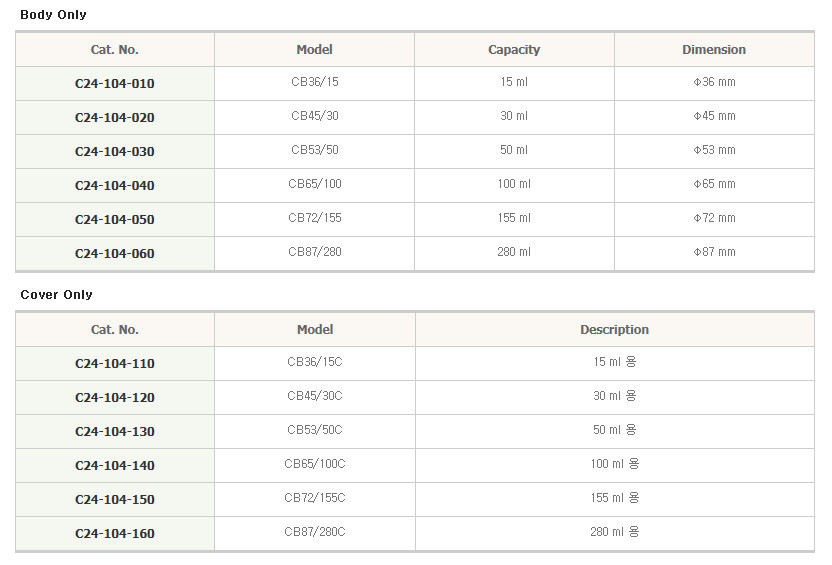
Task: Click the 280 ml 용 description cell
Action: click(614, 533)
